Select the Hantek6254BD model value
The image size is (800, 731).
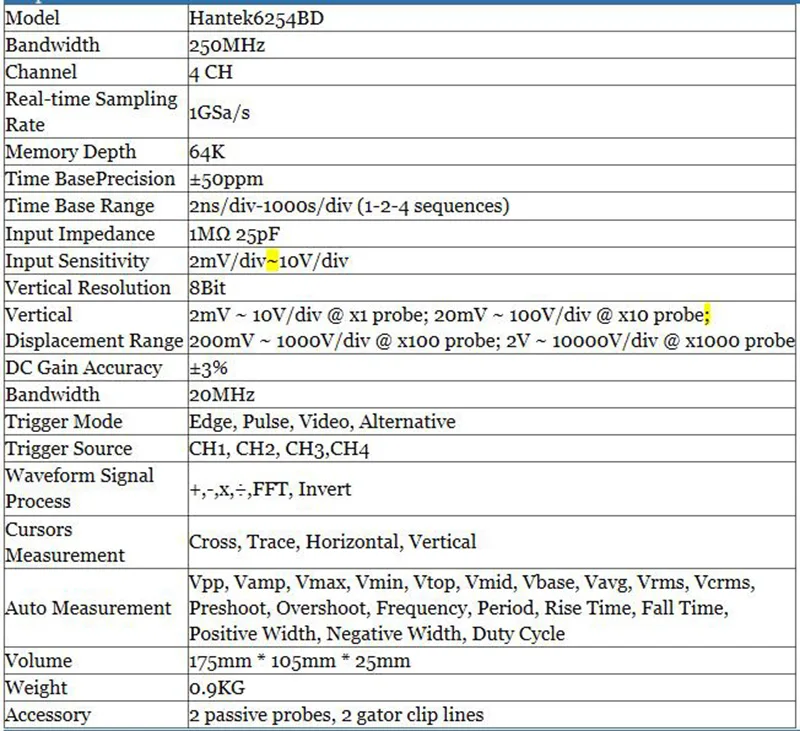[x=256, y=18]
